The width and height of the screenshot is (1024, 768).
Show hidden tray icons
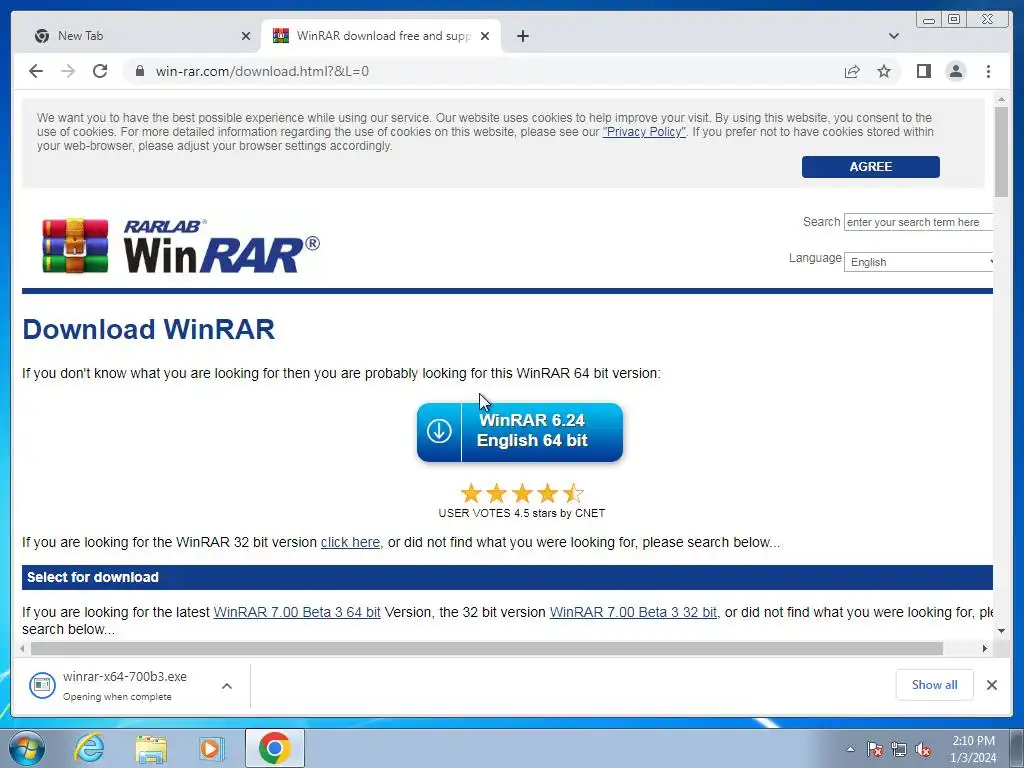pos(850,749)
